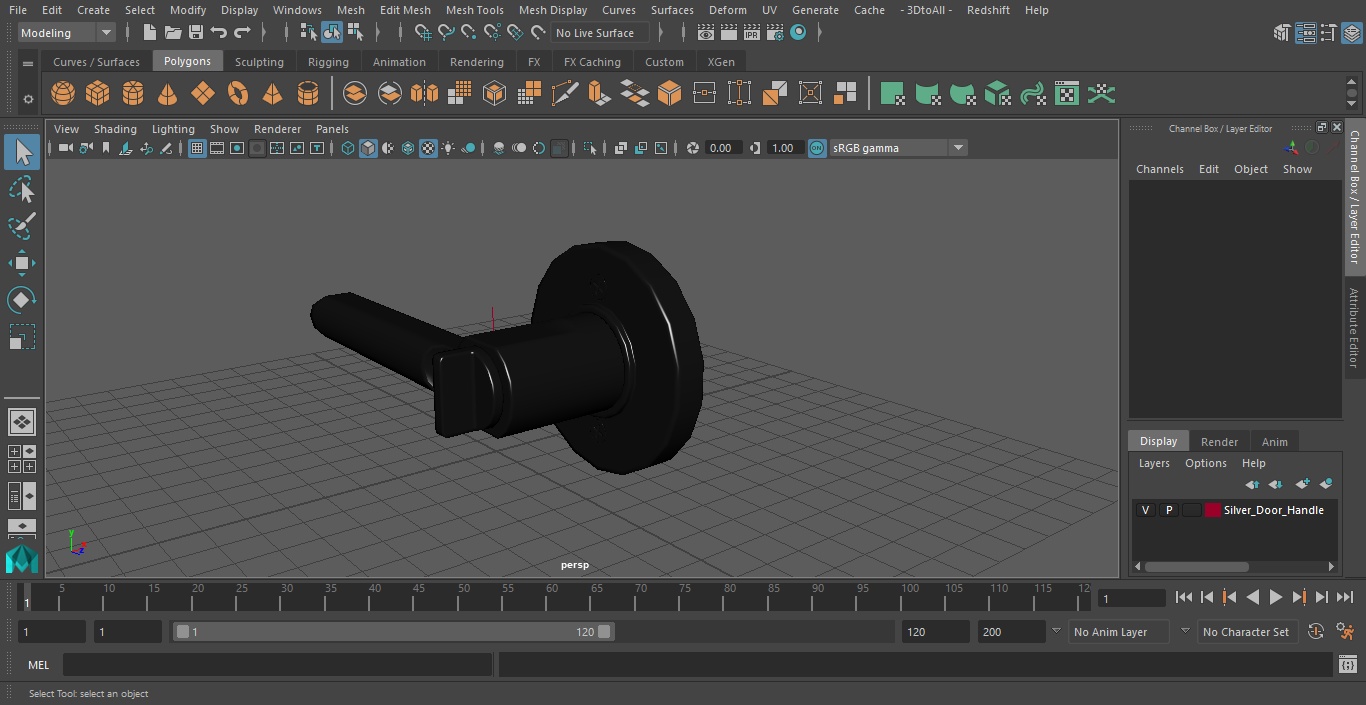Click the New Scene icon

[x=150, y=33]
